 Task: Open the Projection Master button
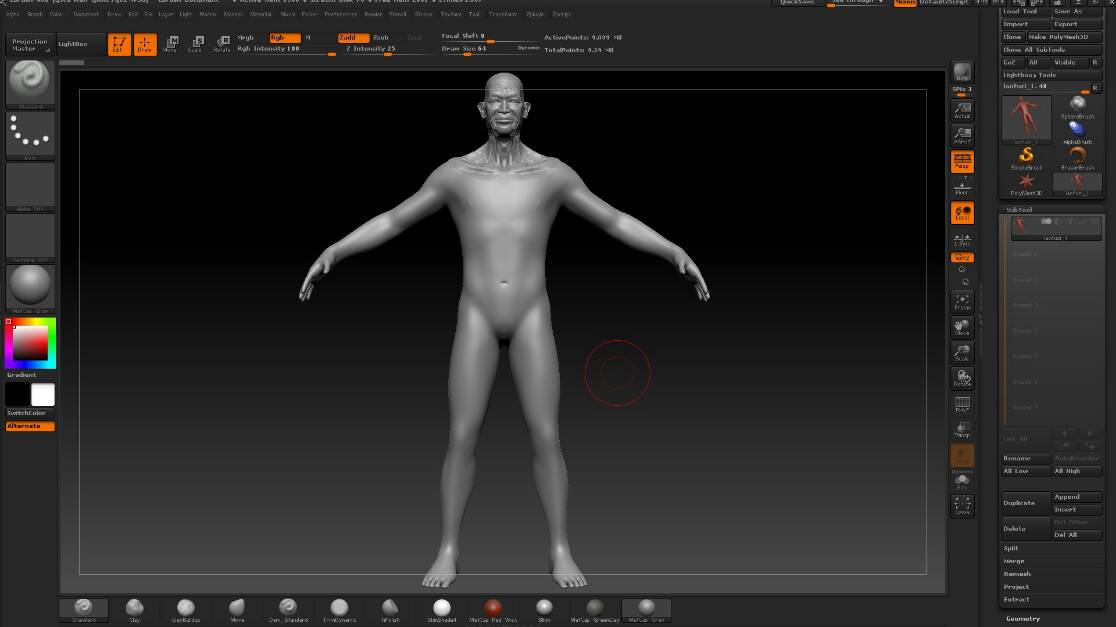30,45
